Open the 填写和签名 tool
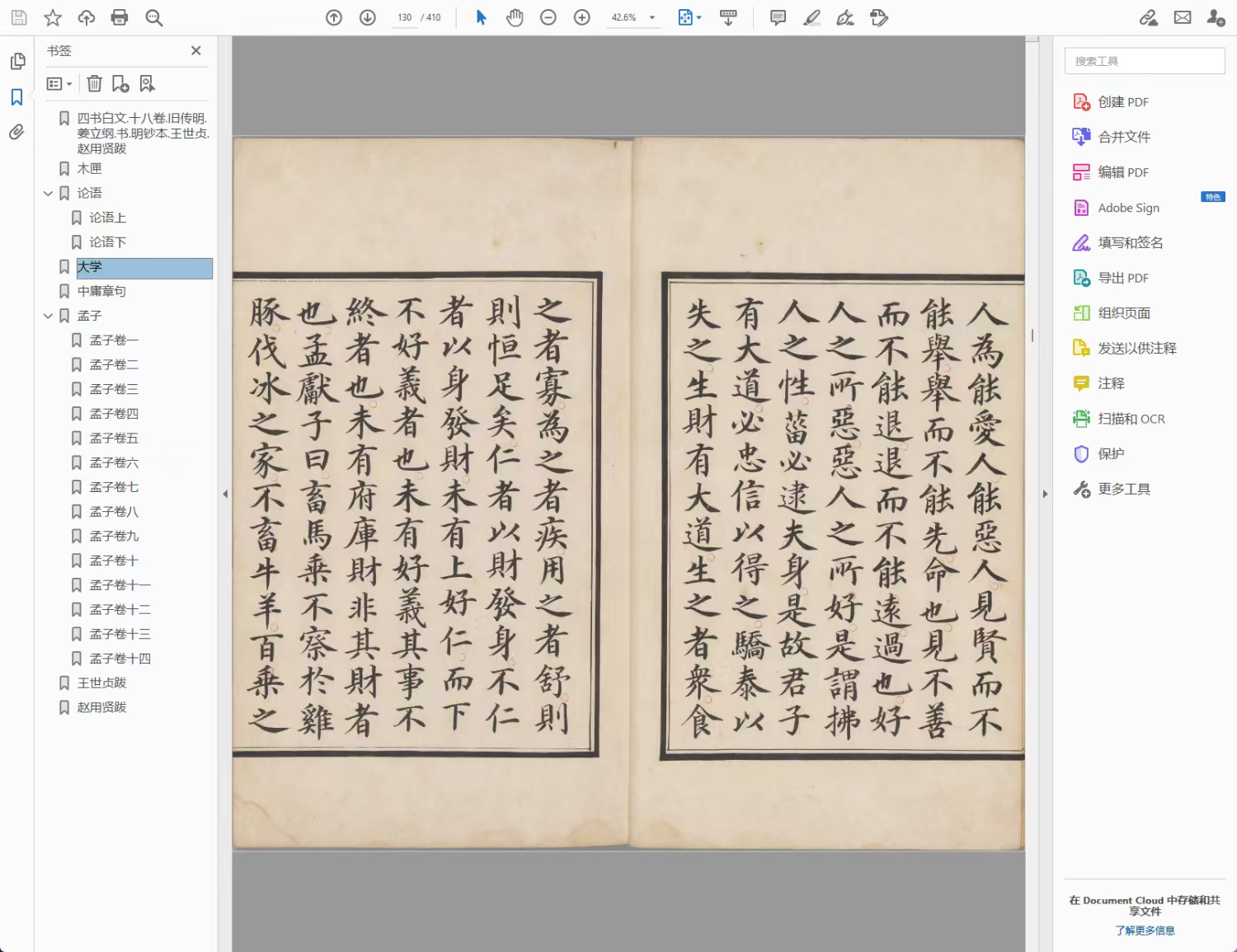This screenshot has width=1237, height=952. pyautogui.click(x=1117, y=243)
